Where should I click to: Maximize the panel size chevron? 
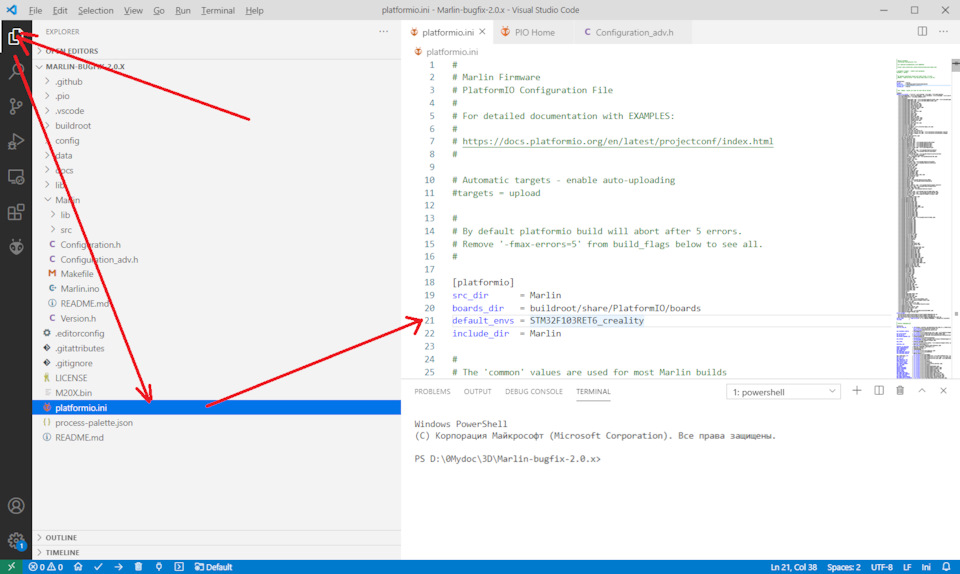point(921,390)
